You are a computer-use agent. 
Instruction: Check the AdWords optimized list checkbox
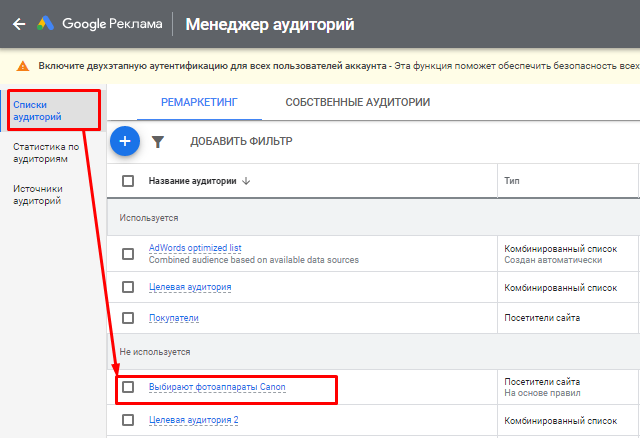128,254
